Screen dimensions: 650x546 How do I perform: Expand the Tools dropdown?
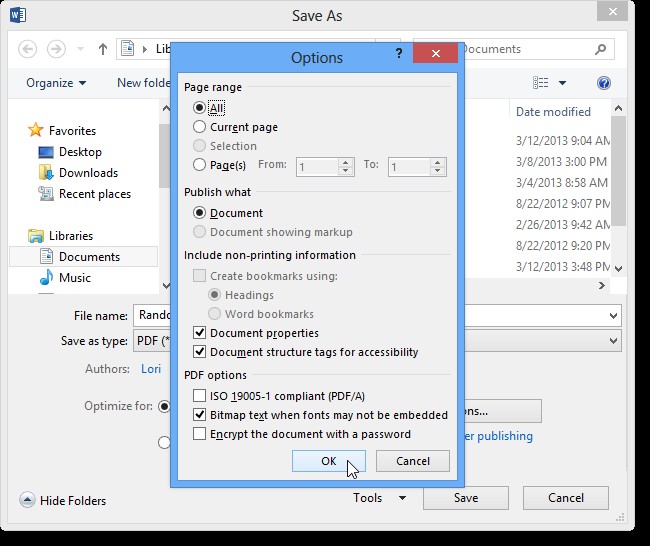click(379, 498)
